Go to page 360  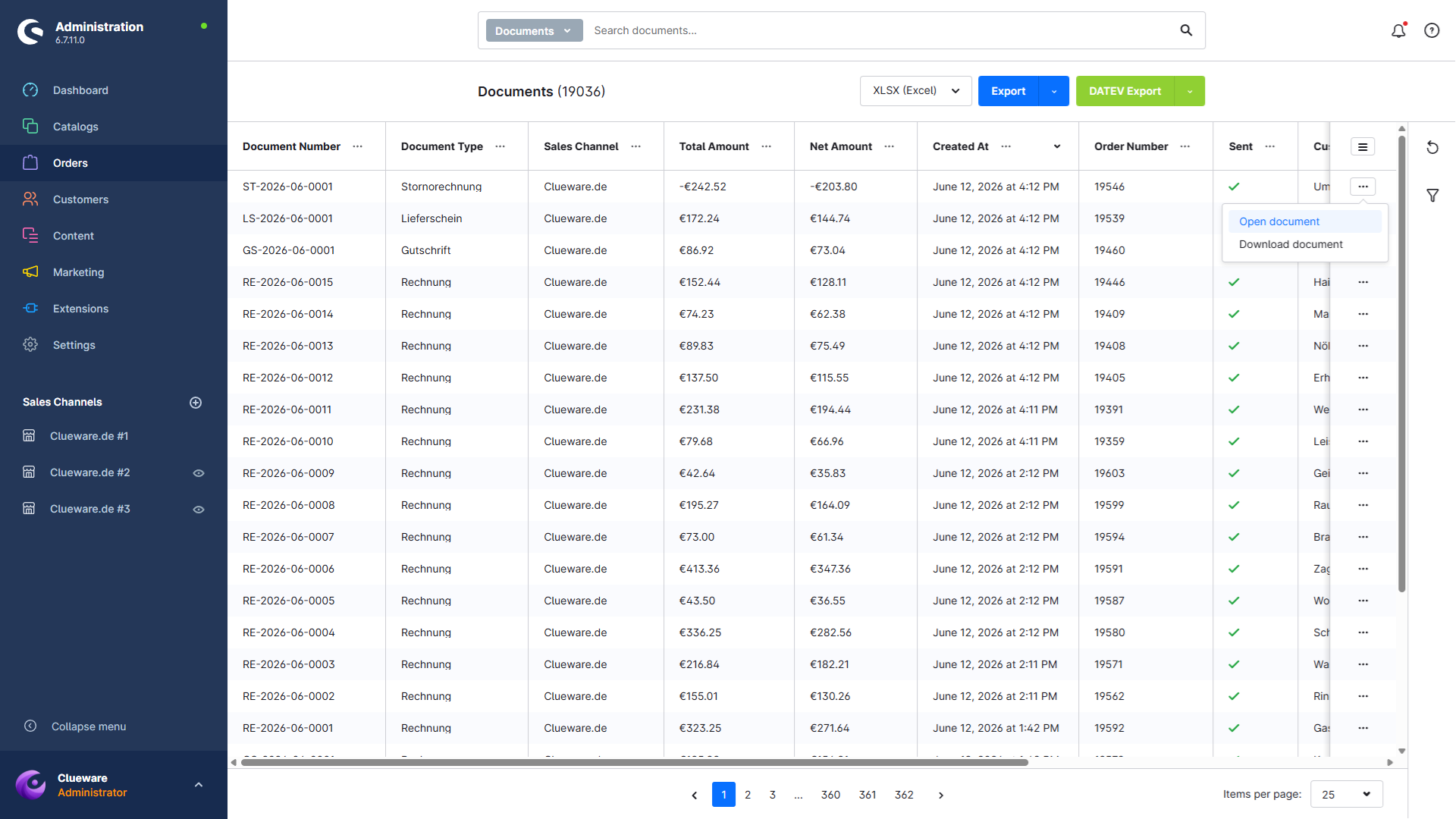(830, 795)
